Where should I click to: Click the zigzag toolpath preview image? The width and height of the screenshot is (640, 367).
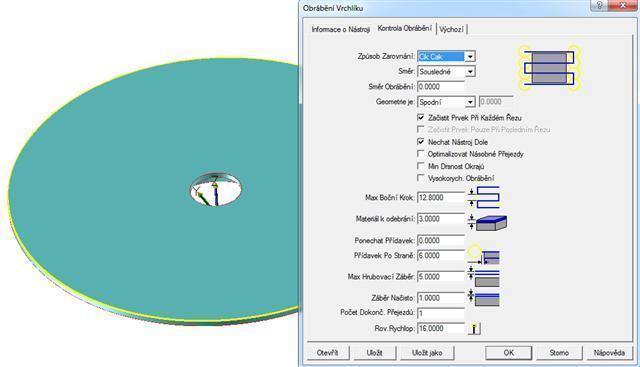point(549,68)
